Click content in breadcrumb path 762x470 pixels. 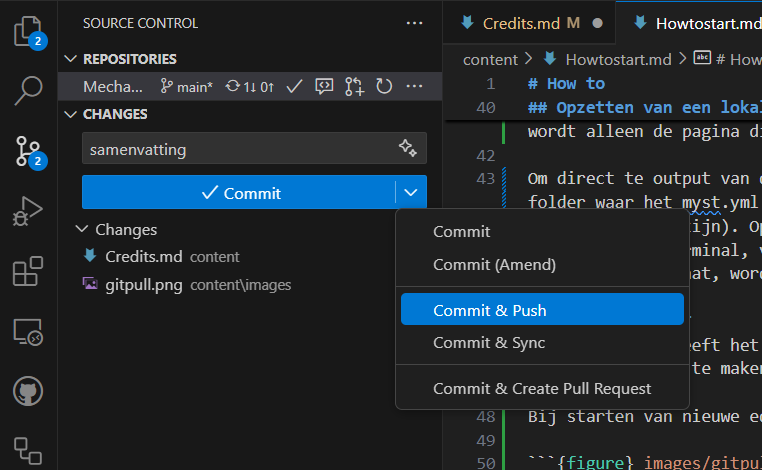pyautogui.click(x=490, y=59)
